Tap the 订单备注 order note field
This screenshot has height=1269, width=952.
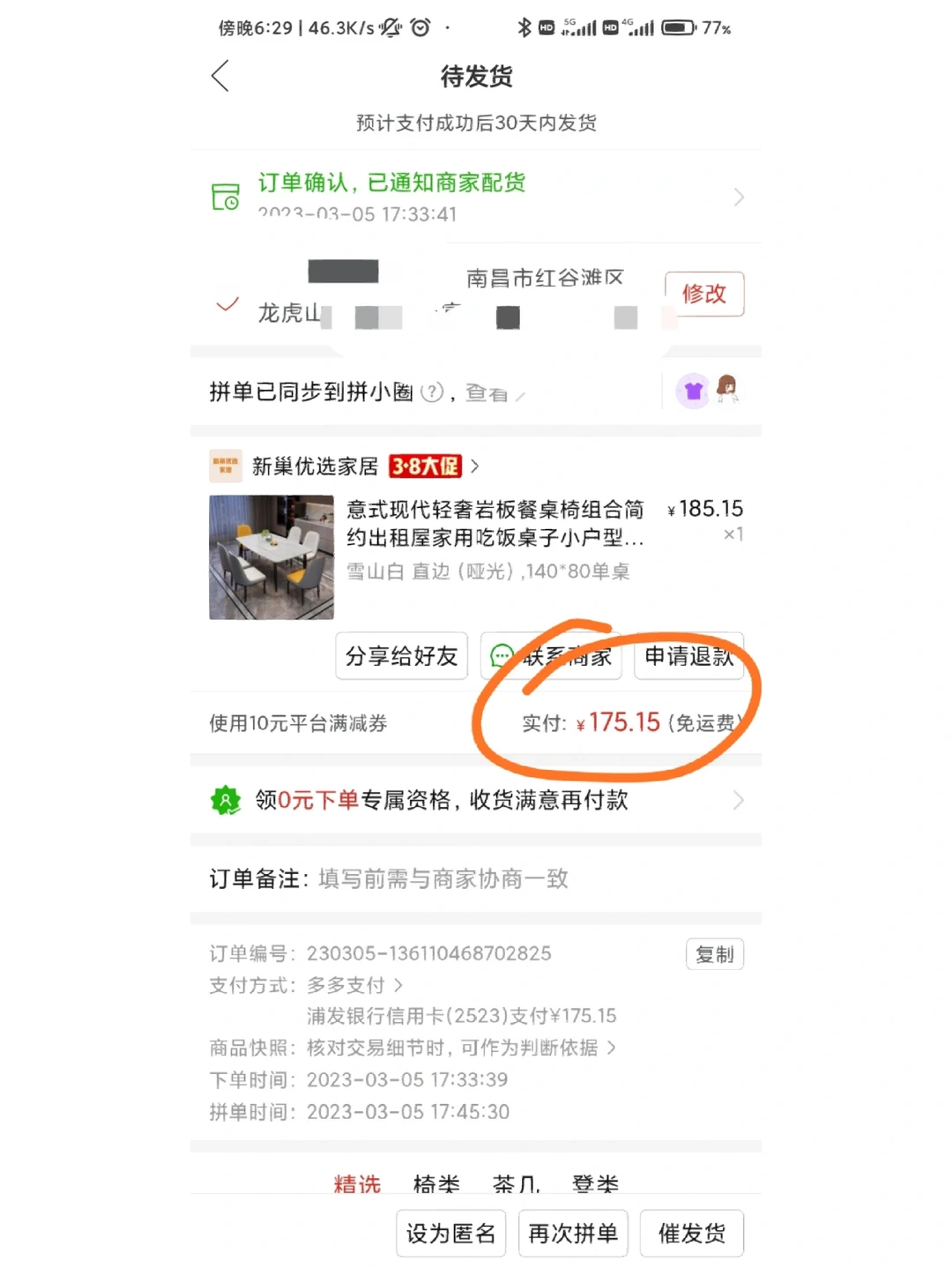476,878
